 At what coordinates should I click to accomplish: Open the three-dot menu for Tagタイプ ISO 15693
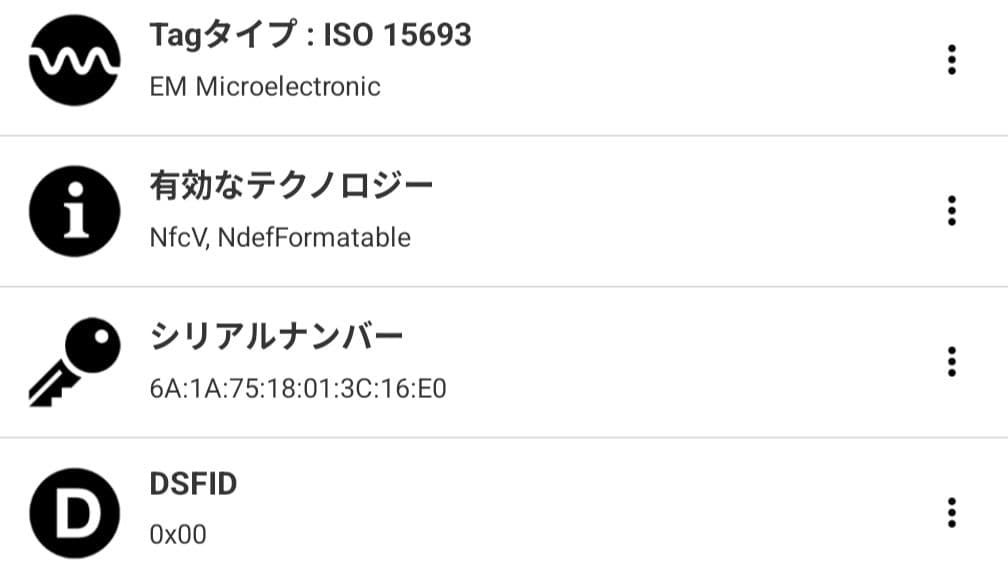951,60
